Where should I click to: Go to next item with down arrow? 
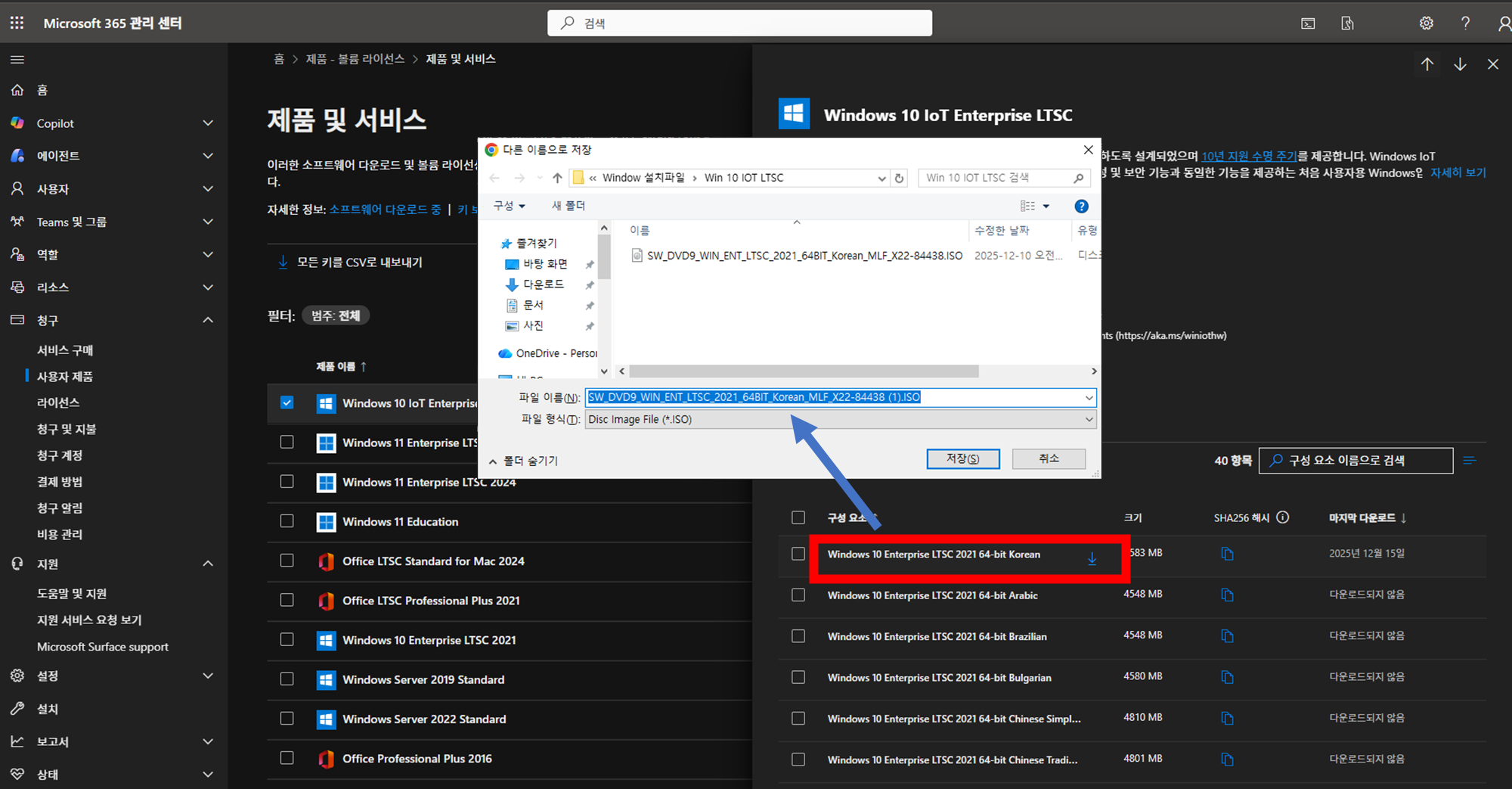click(1460, 64)
